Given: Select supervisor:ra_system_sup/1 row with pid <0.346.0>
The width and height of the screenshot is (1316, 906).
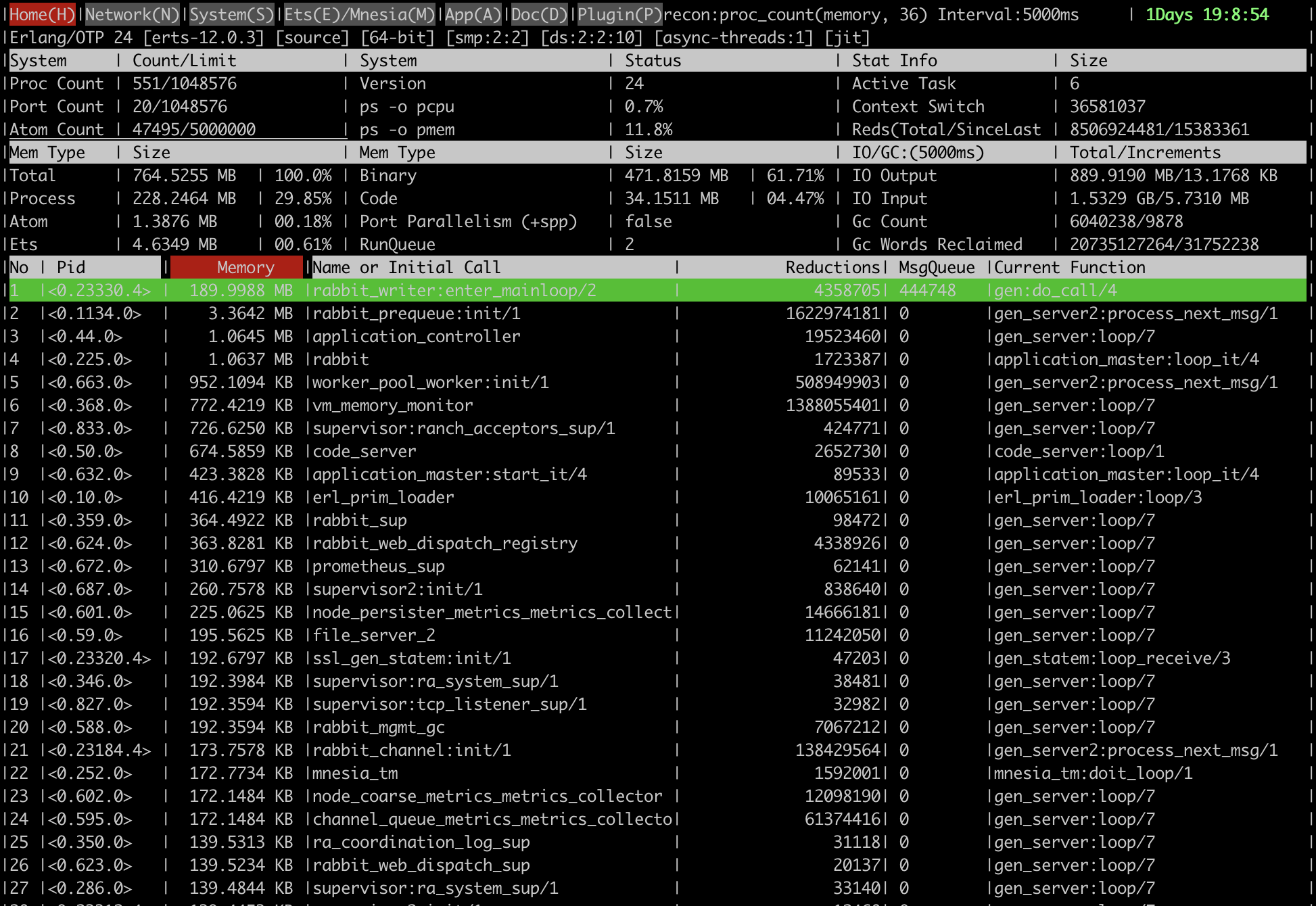Looking at the screenshot, I should [657, 681].
